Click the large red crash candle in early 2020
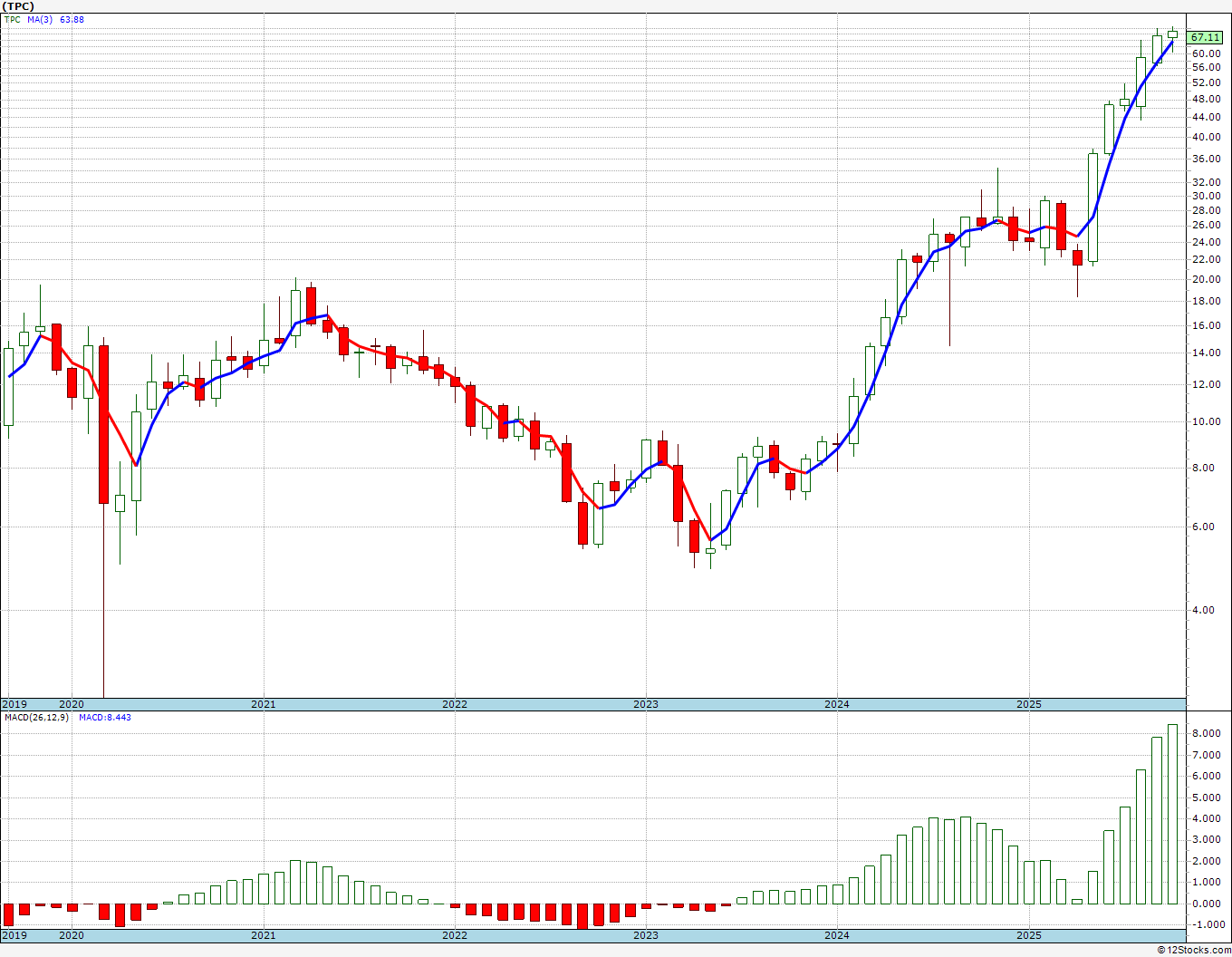Viewport: 1232px width, 957px height. pyautogui.click(x=104, y=424)
